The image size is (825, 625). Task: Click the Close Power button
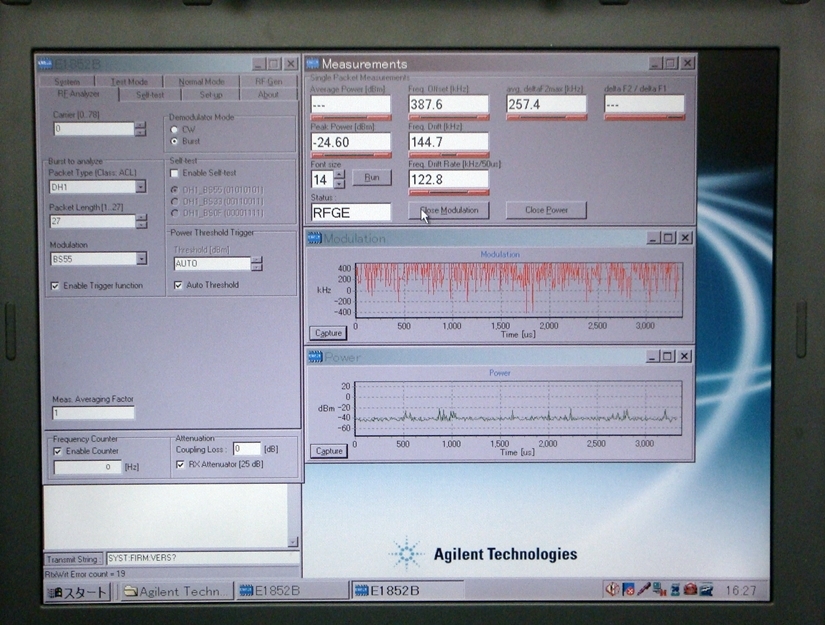coord(546,210)
